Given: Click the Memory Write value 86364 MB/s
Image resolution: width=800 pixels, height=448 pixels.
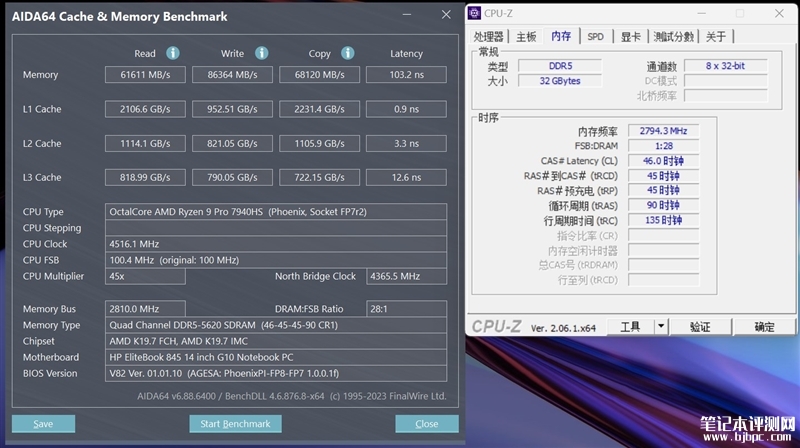Looking at the screenshot, I should coord(232,74).
